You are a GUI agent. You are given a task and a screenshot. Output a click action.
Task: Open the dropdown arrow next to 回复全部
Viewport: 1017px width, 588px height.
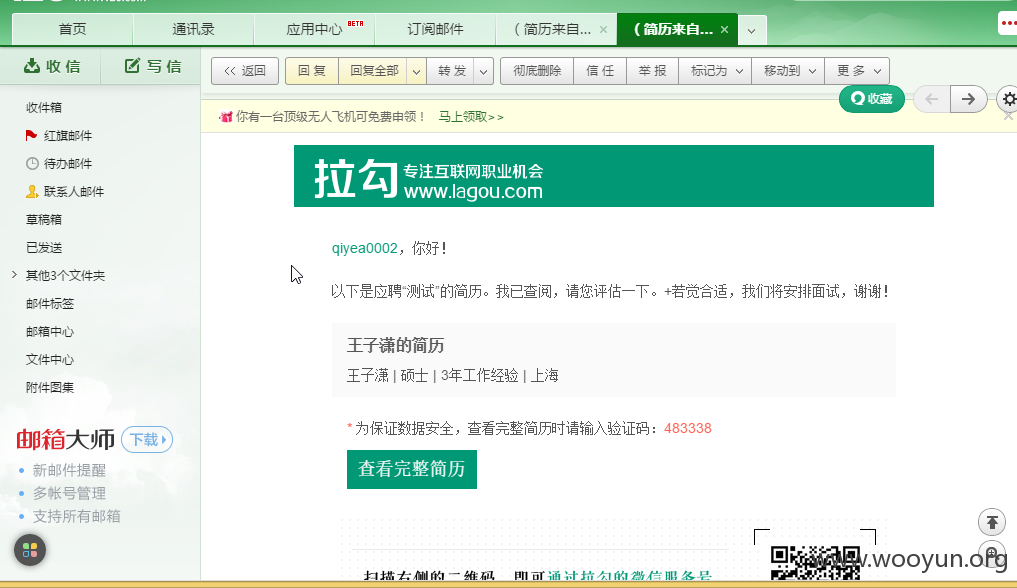tap(416, 71)
